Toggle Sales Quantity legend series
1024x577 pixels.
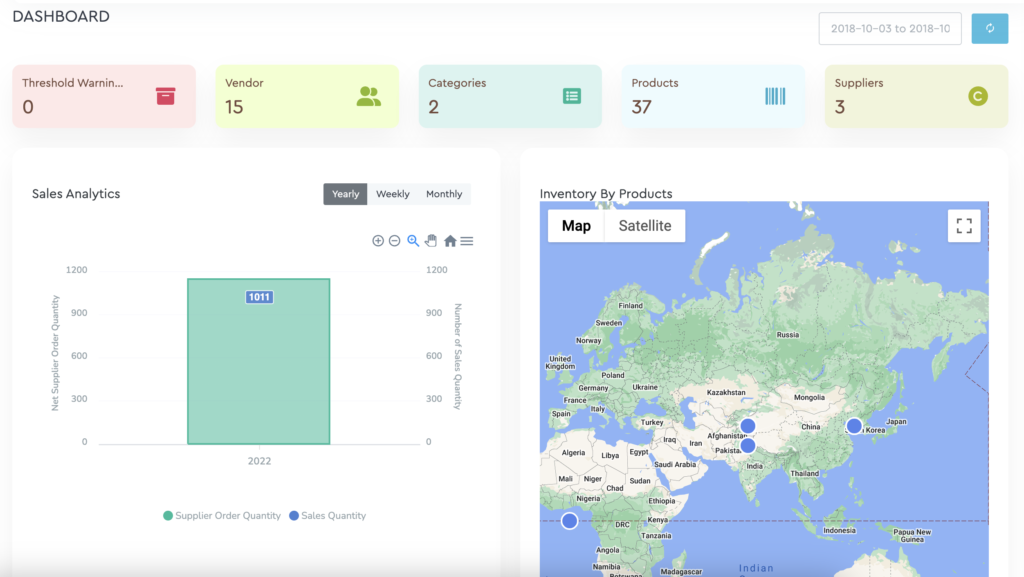tap(328, 516)
